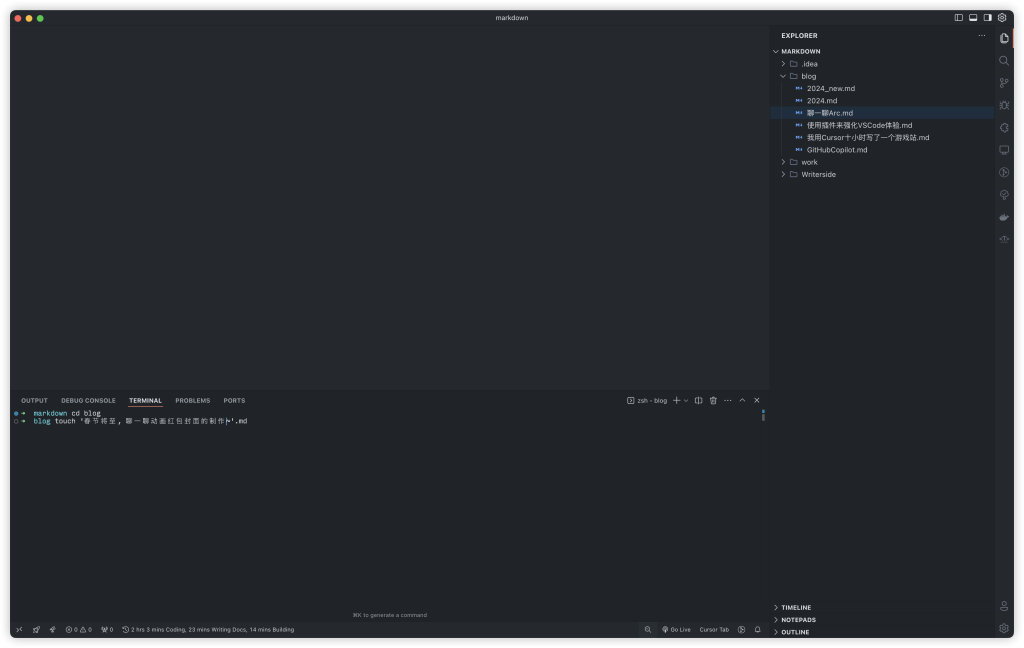Image resolution: width=1024 pixels, height=648 pixels.
Task: Collapse the blog folder
Action: pyautogui.click(x=808, y=76)
